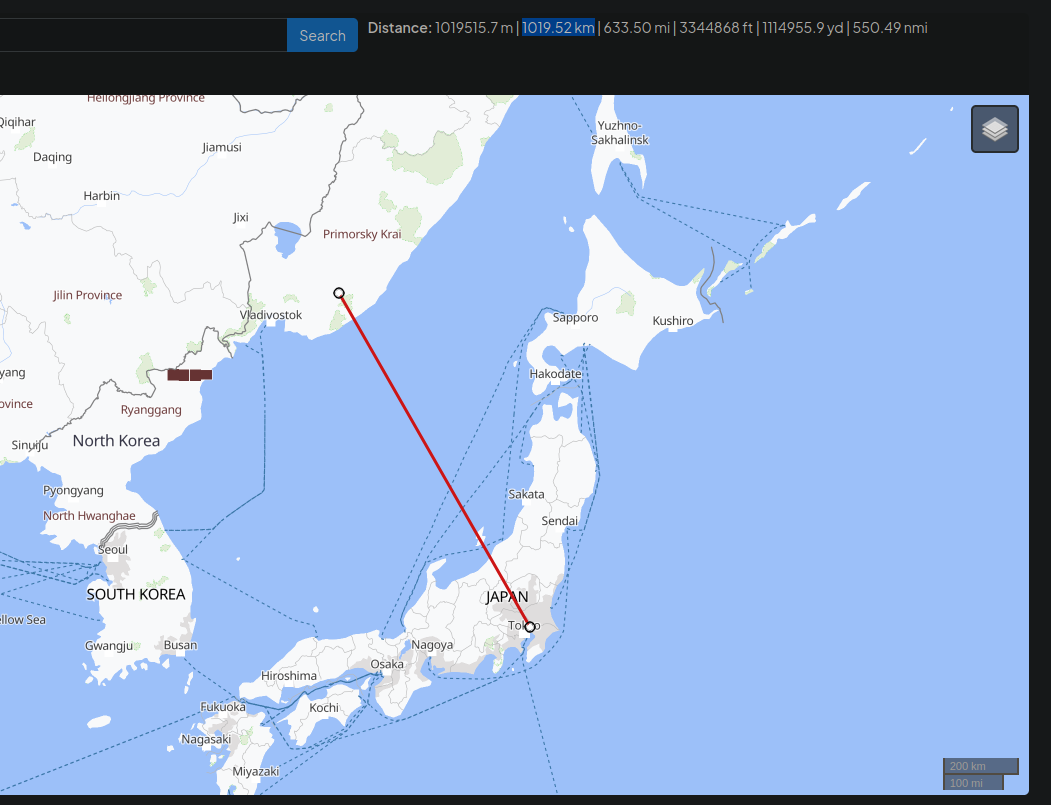Screen dimensions: 1051x805
Task: Click the 100 mi scale bar
Action: coord(973,782)
